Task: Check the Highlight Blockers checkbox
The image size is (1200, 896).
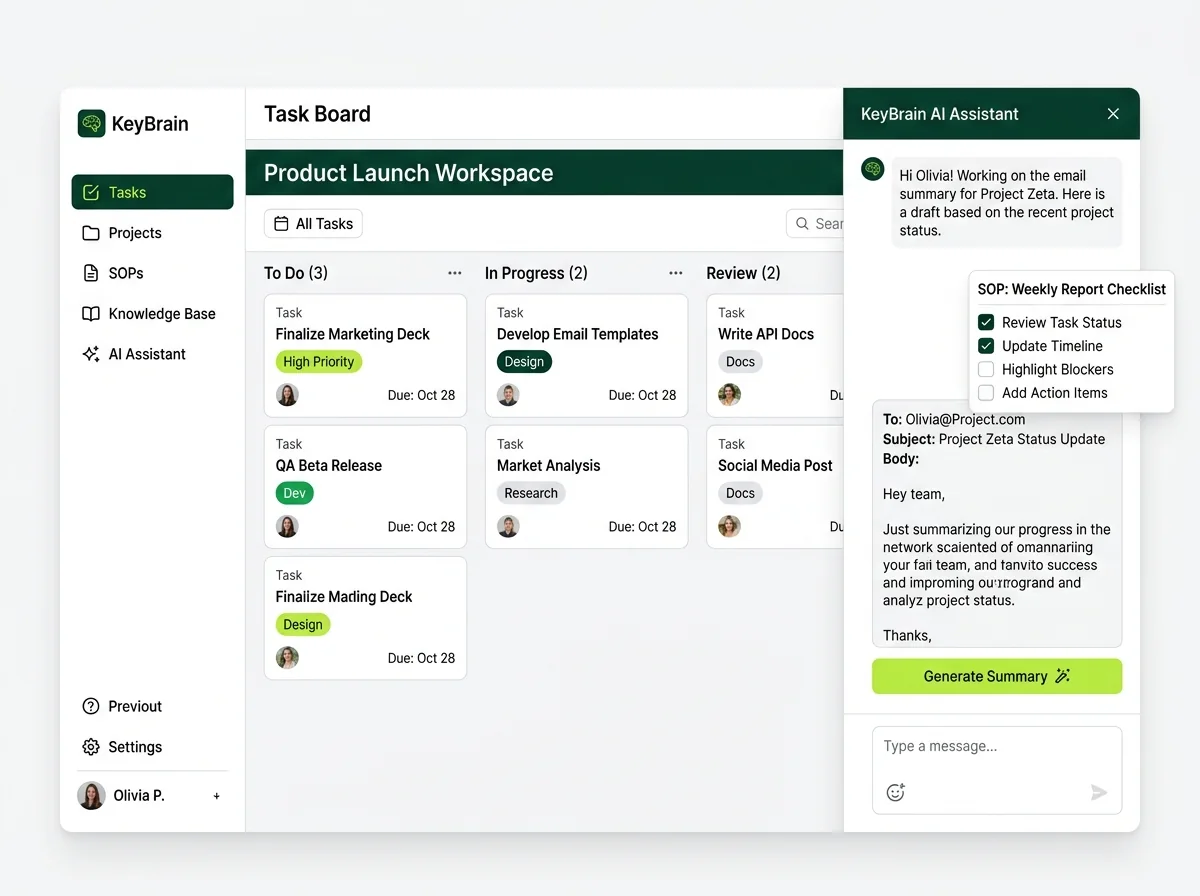Action: tap(986, 369)
